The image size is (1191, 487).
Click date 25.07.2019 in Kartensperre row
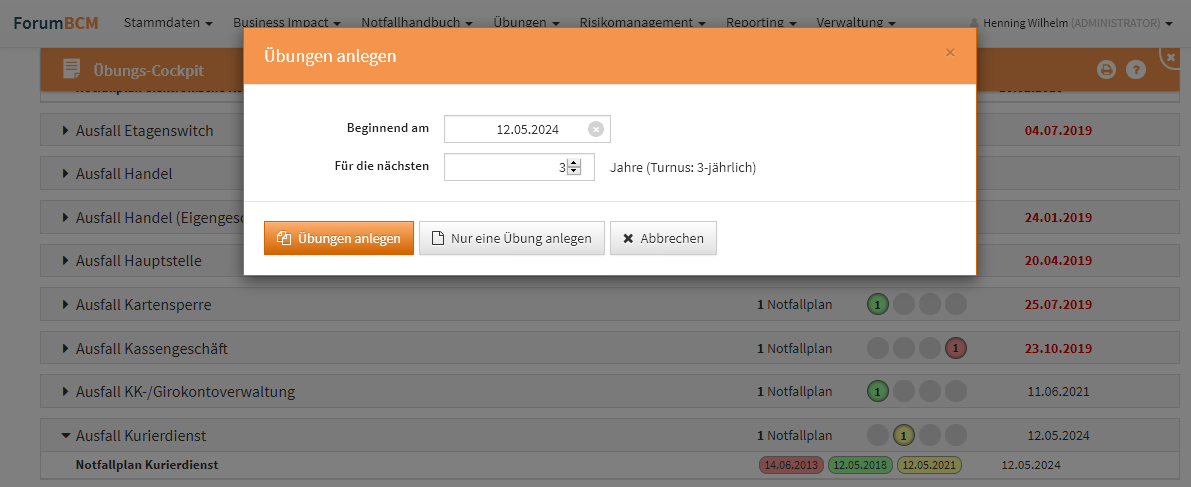[x=1058, y=305]
